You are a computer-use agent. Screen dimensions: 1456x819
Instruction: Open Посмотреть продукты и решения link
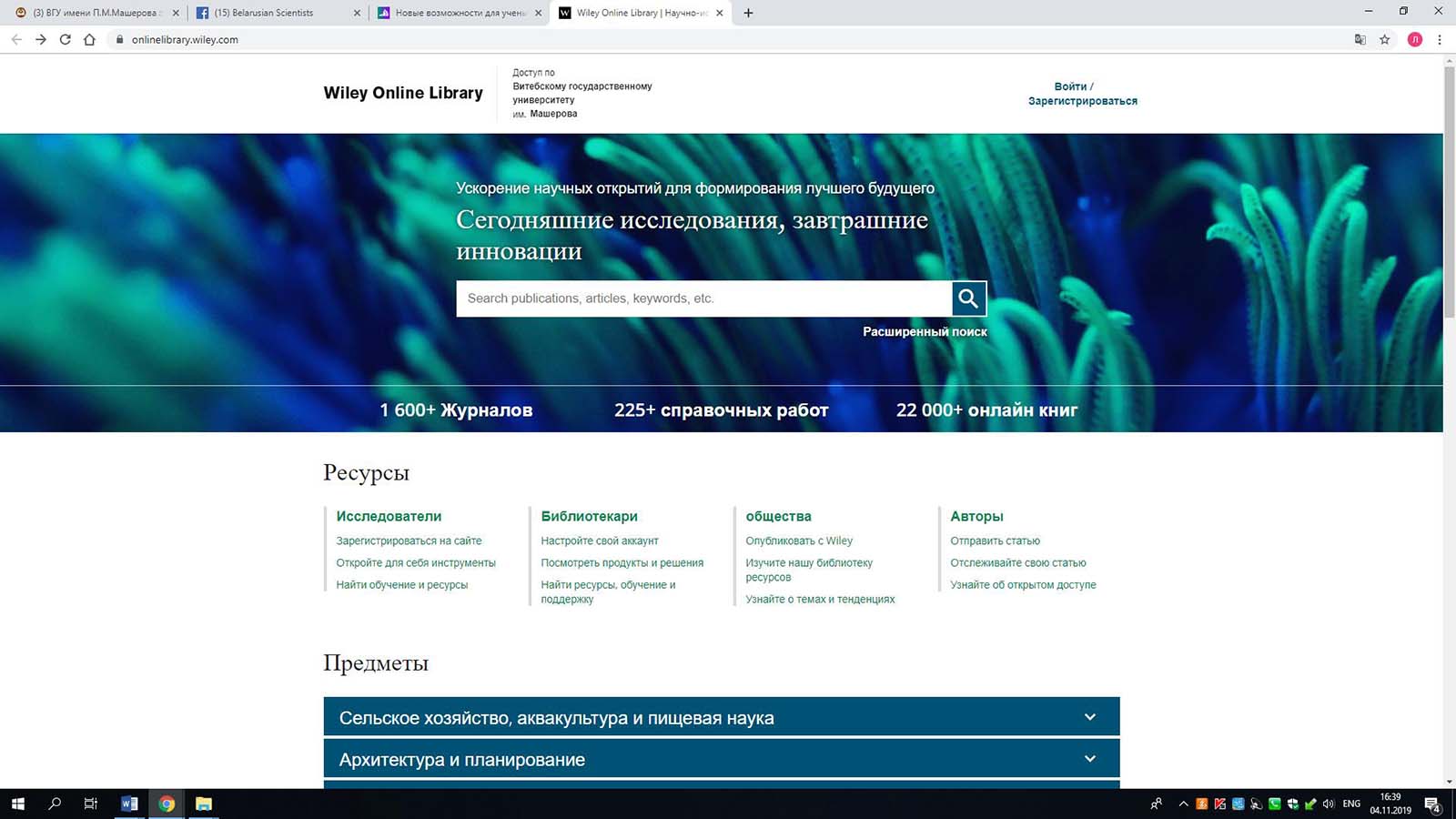click(622, 562)
